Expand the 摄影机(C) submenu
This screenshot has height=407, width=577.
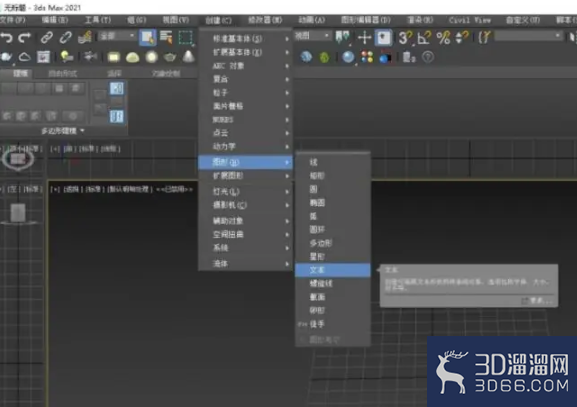coord(245,205)
